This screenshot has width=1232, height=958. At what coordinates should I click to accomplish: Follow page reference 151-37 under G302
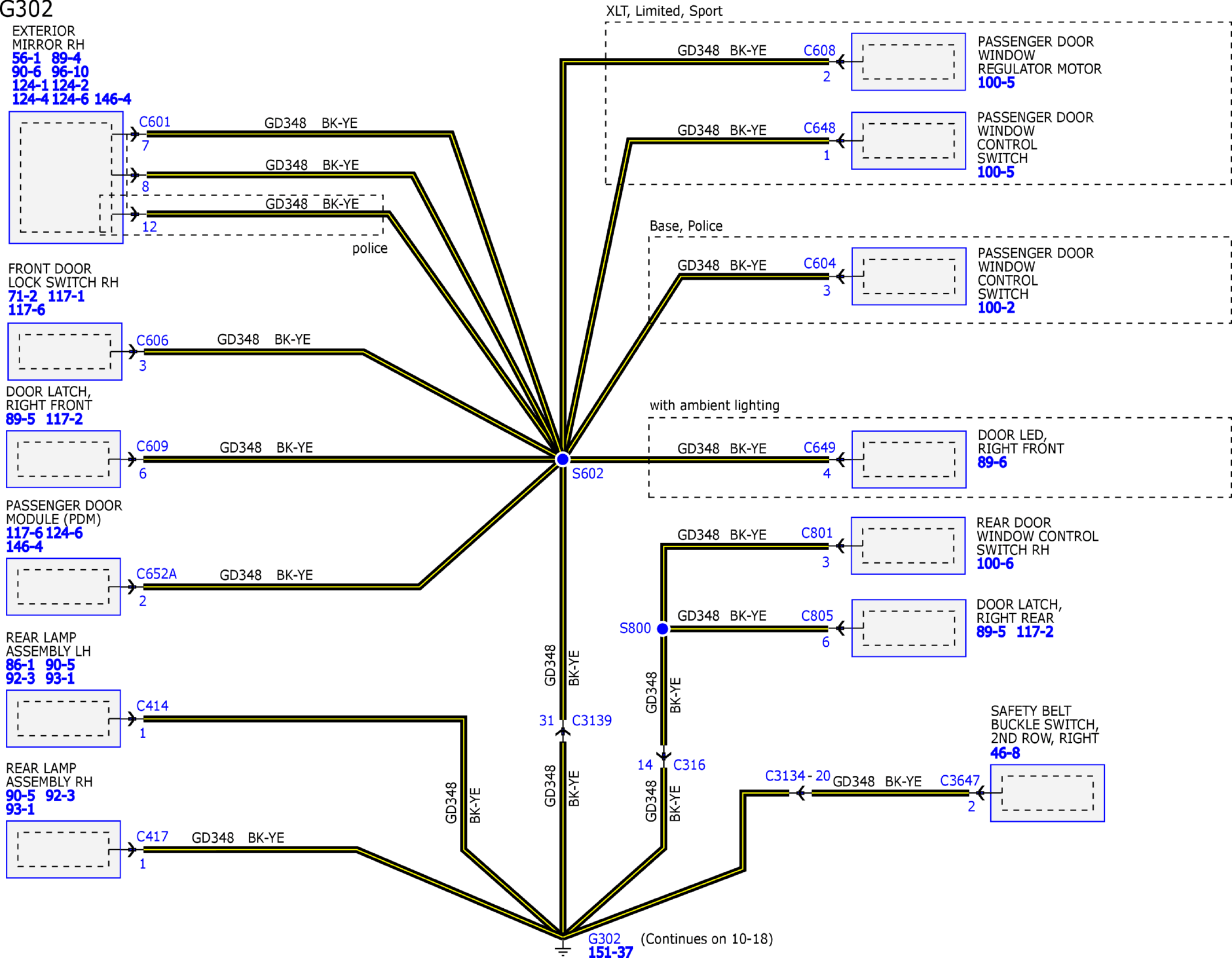pyautogui.click(x=610, y=952)
